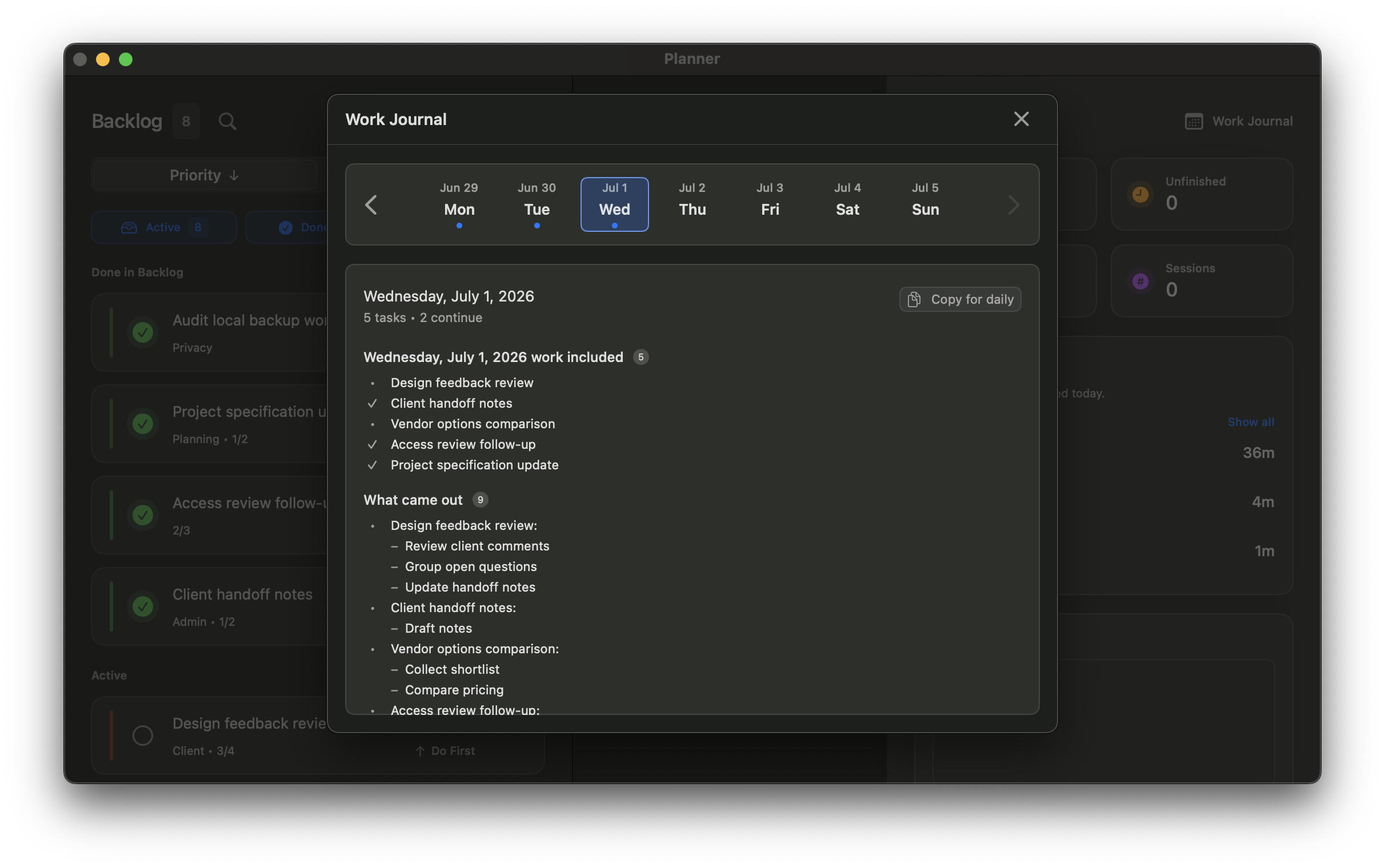Select Jul 4 Sat in date strip
Viewport: 1385px width, 868px height.
[x=847, y=204]
